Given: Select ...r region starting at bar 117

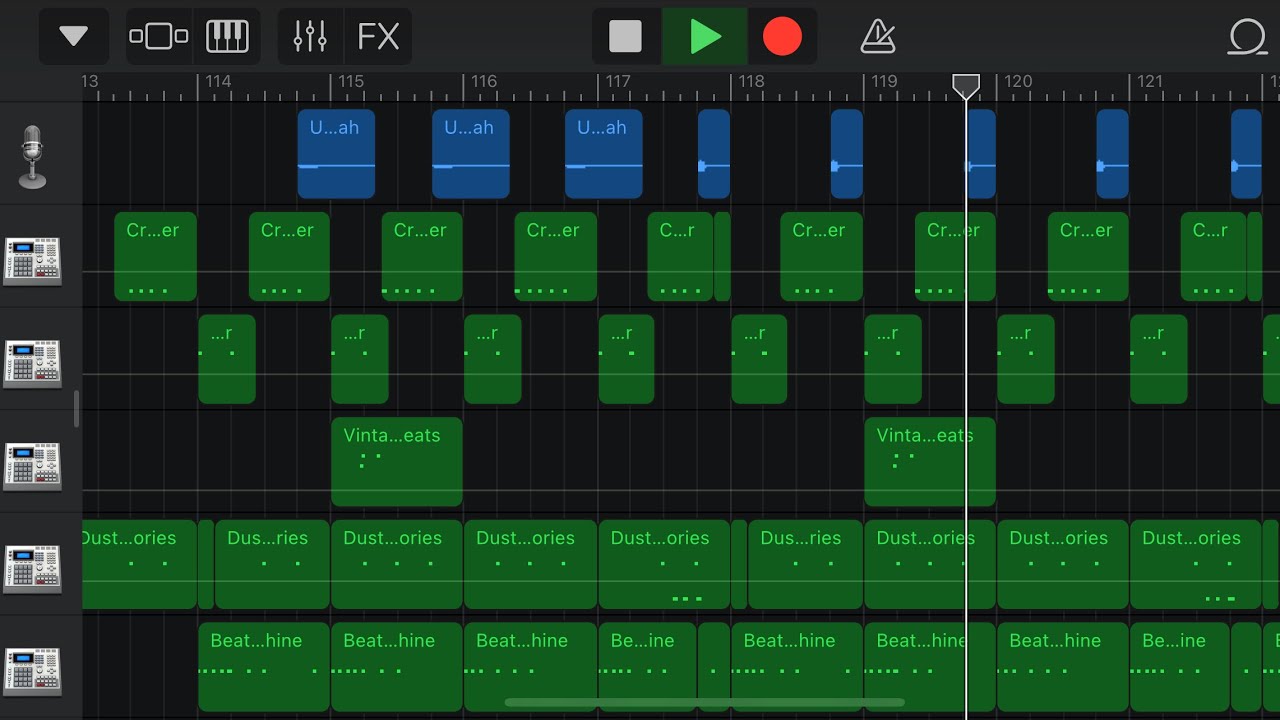Looking at the screenshot, I should (x=627, y=359).
